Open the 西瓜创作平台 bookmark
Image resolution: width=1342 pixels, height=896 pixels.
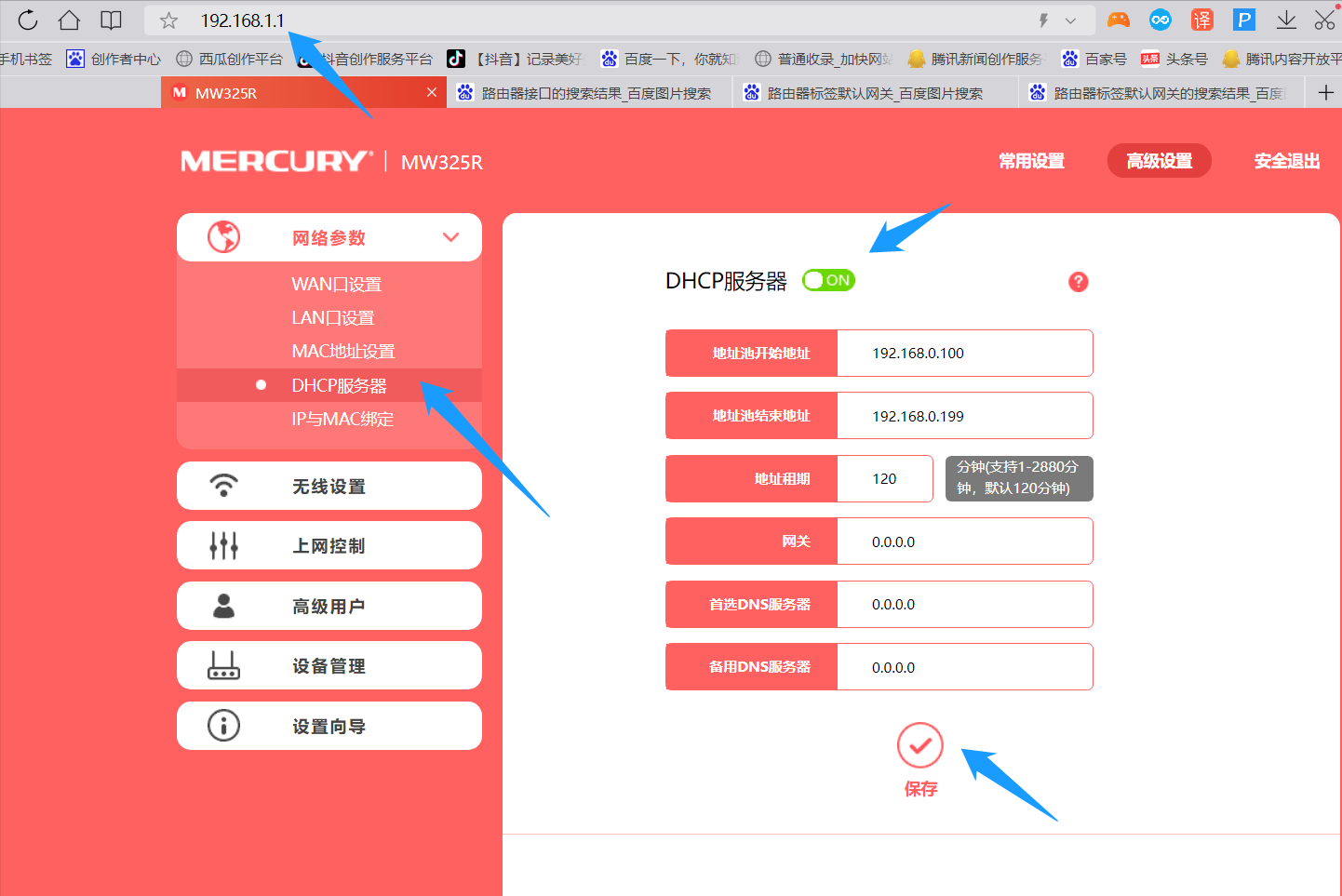pos(230,59)
